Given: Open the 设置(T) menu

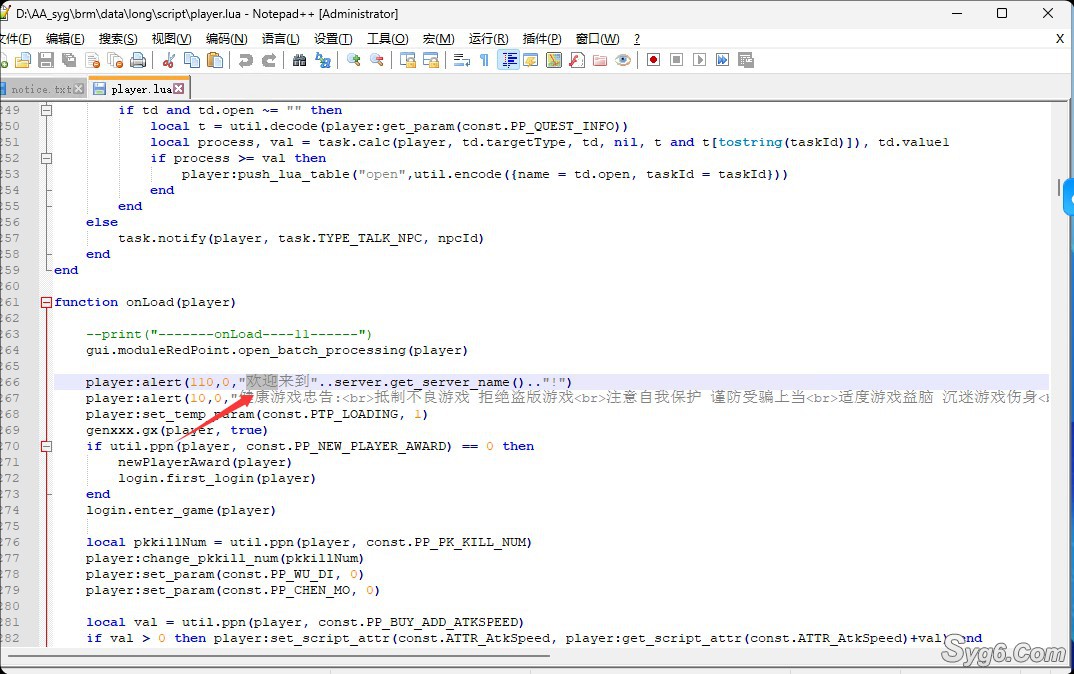Looking at the screenshot, I should pos(334,39).
